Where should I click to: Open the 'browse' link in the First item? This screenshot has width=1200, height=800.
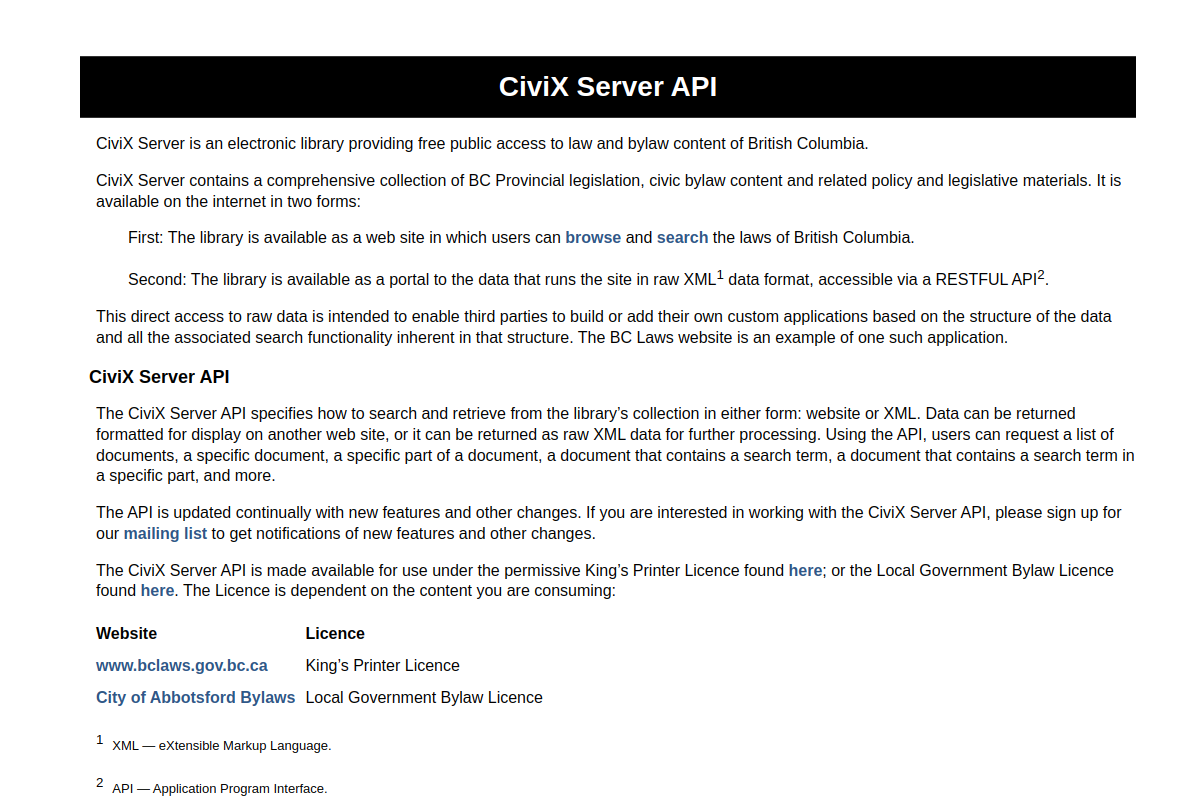tap(593, 238)
